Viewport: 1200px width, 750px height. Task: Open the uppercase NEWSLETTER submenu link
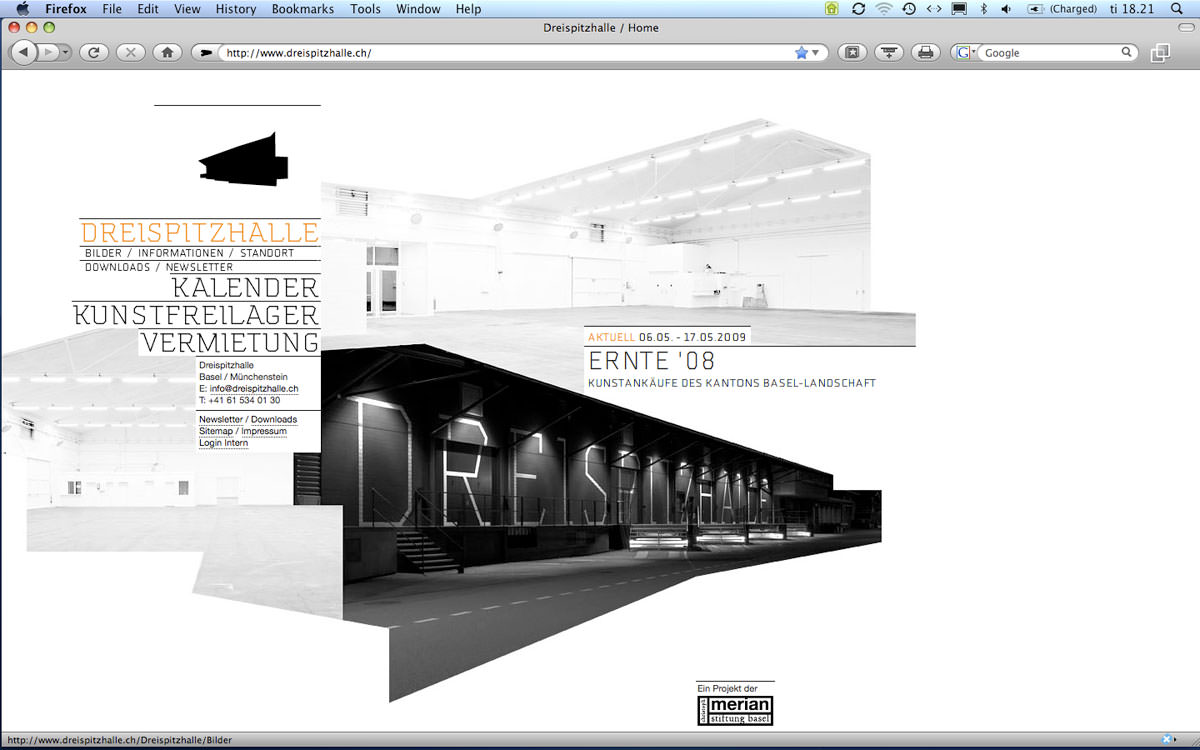point(199,267)
